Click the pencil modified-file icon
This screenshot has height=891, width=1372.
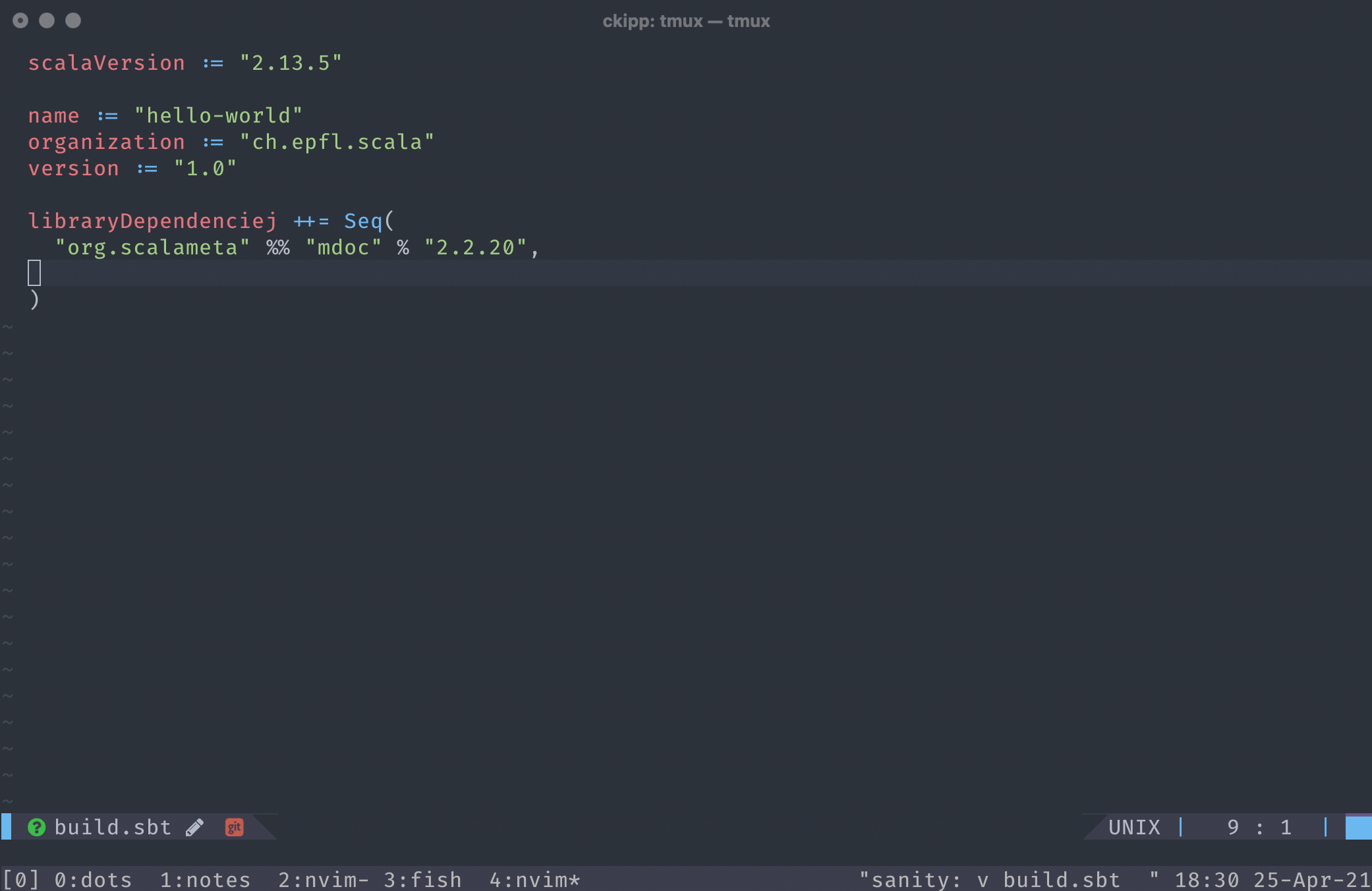tap(194, 827)
